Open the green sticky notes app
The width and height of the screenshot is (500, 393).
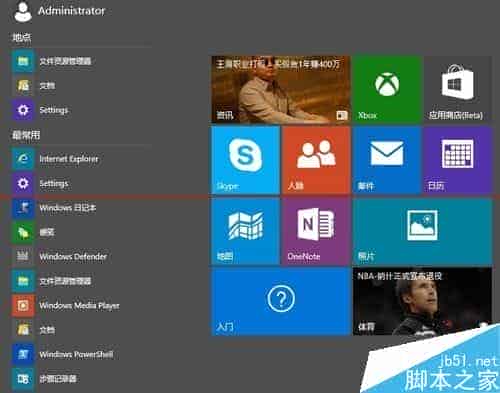coord(33,232)
